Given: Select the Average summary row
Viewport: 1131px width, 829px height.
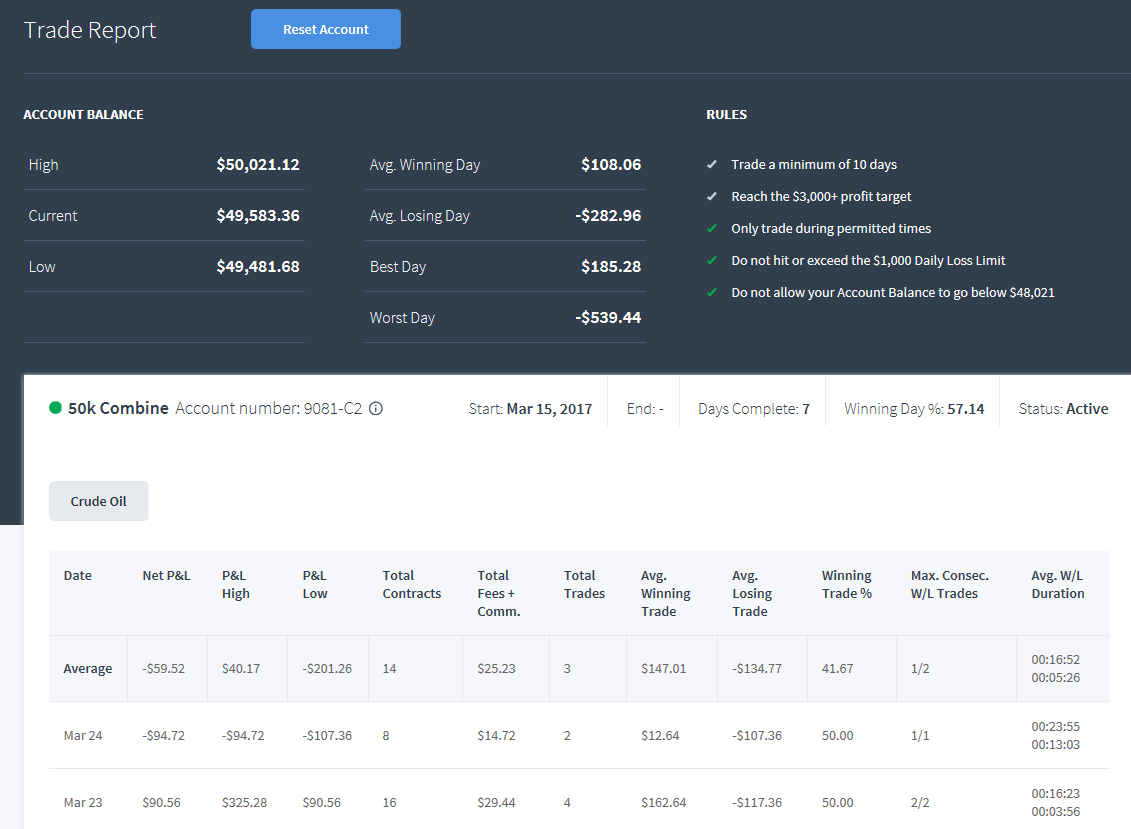Looking at the screenshot, I should 579,668.
